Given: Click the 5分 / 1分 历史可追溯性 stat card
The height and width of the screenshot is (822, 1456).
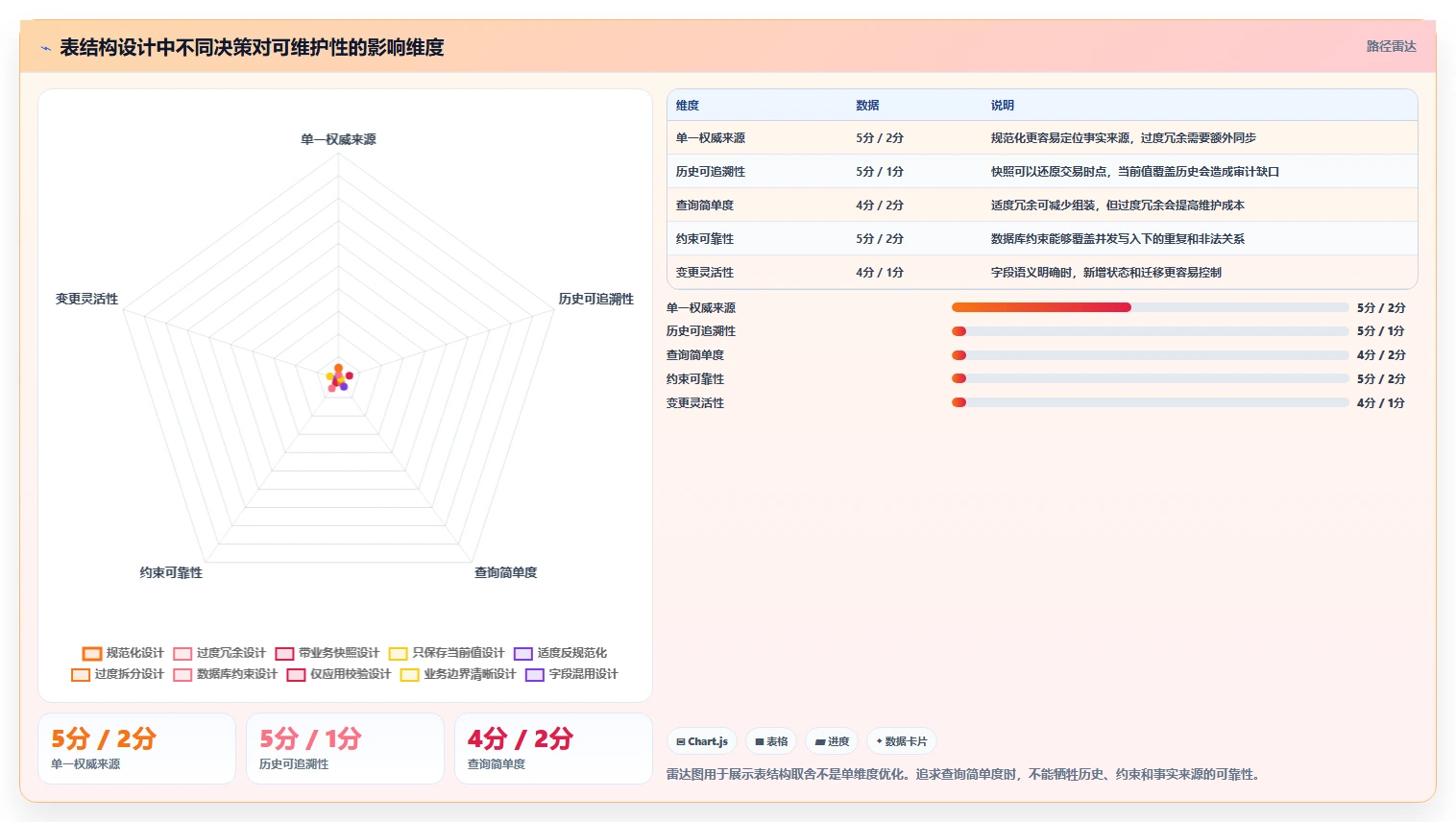Looking at the screenshot, I should pos(345,748).
